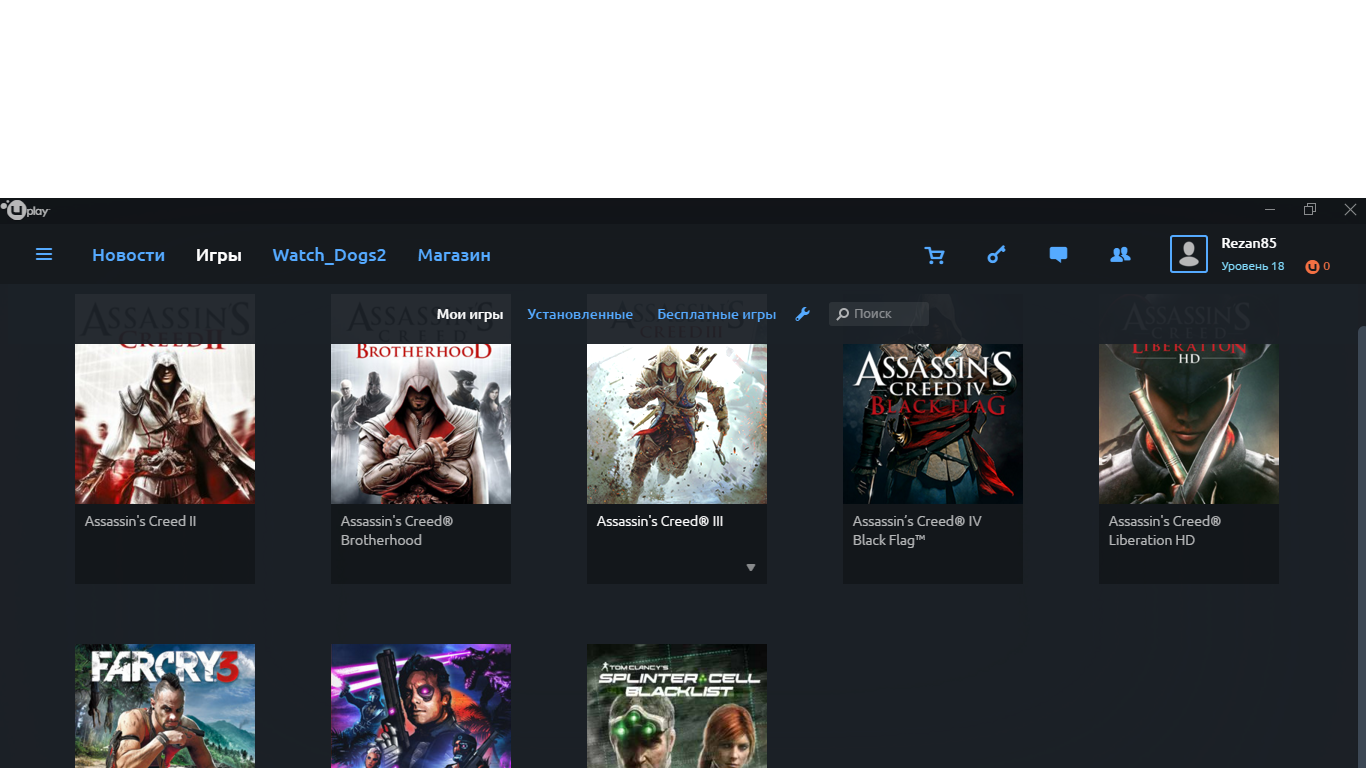Click the Uplay logo
Image resolution: width=1366 pixels, height=768 pixels.
click(x=25, y=210)
